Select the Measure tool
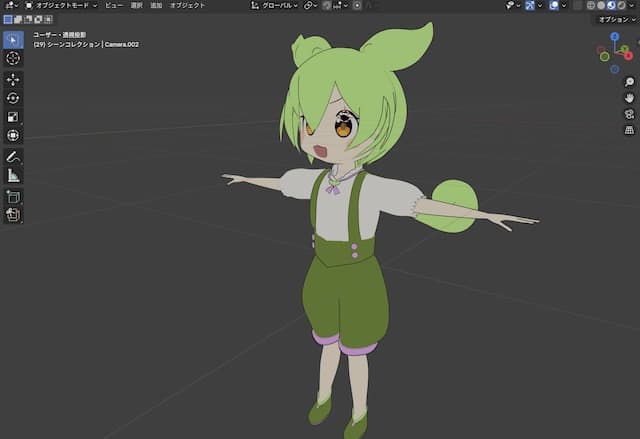Image resolution: width=640 pixels, height=439 pixels. [x=13, y=175]
